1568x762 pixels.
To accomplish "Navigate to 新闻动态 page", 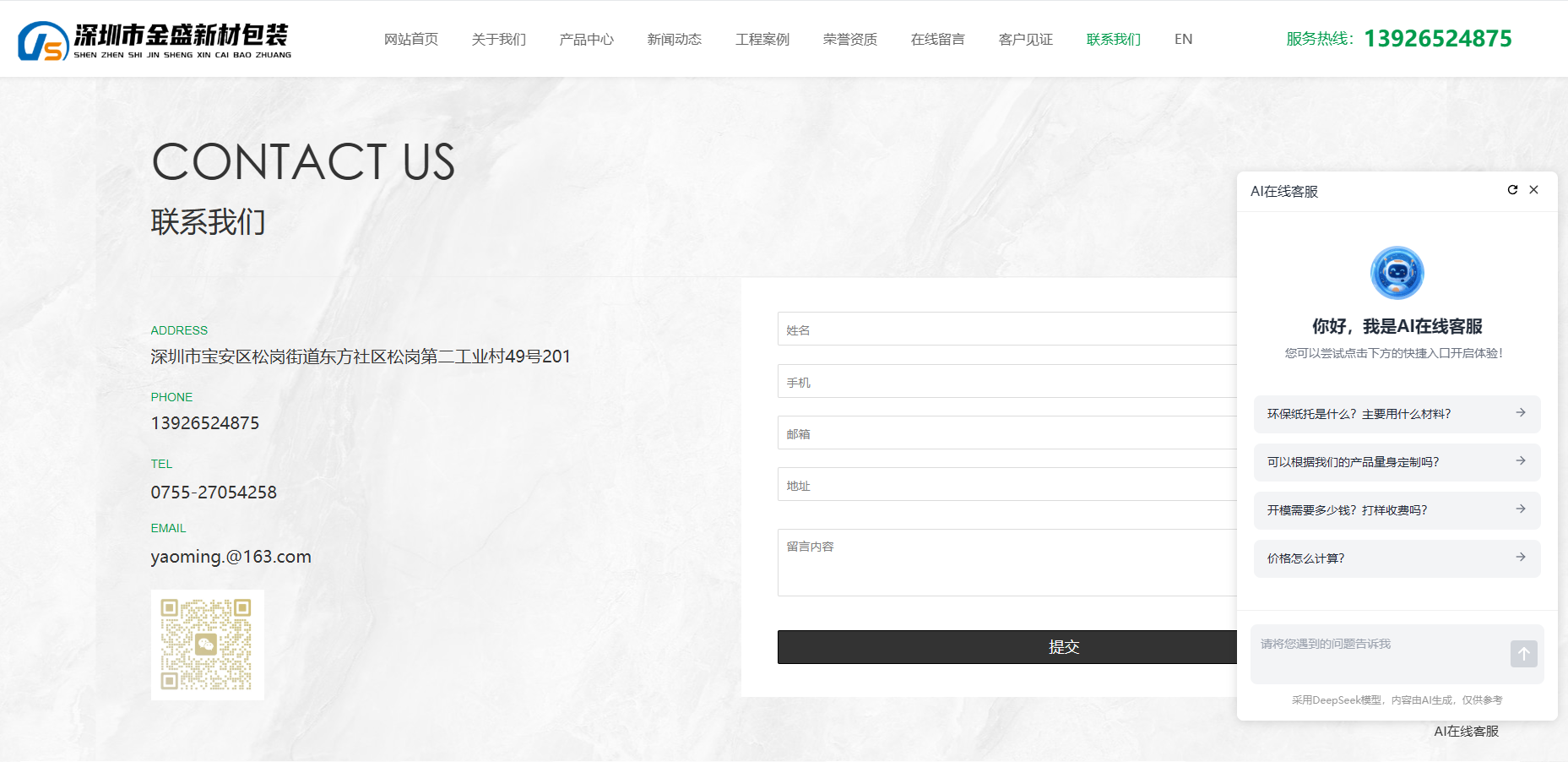I will (675, 39).
